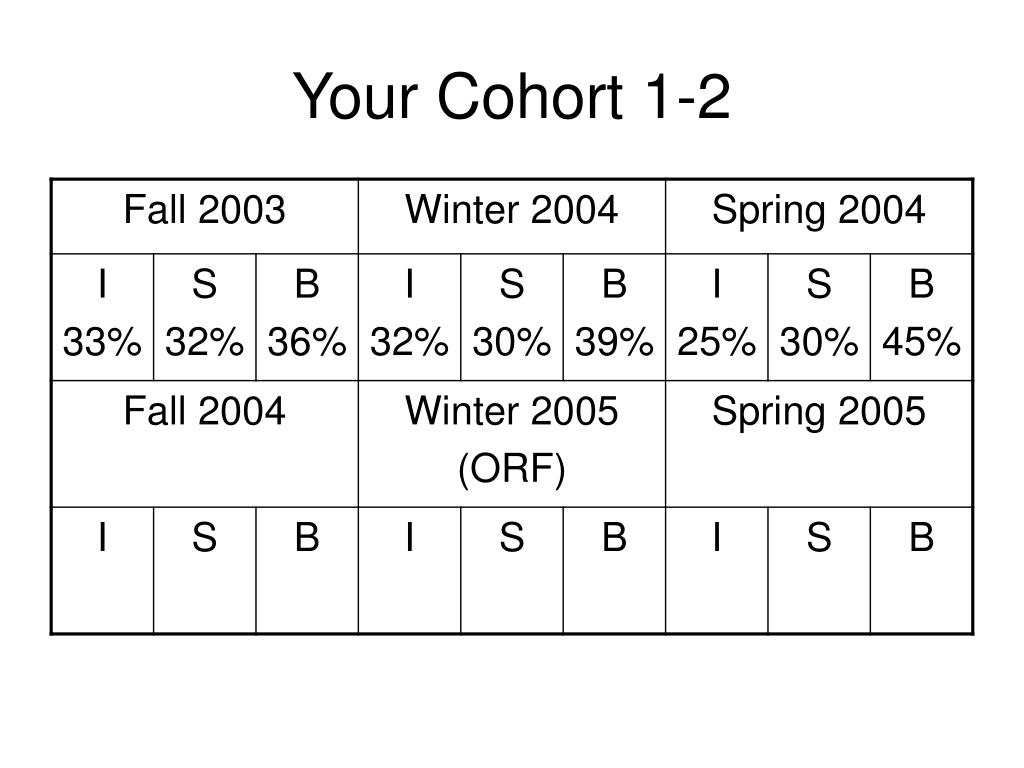1024x768 pixels.
Task: Select the Winter 2004 header cell
Action: coord(512,216)
